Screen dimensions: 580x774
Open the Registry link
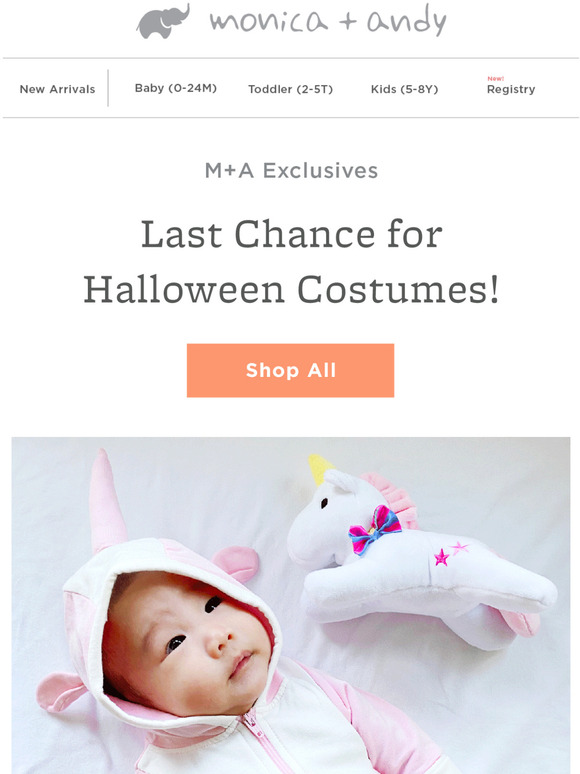511,89
